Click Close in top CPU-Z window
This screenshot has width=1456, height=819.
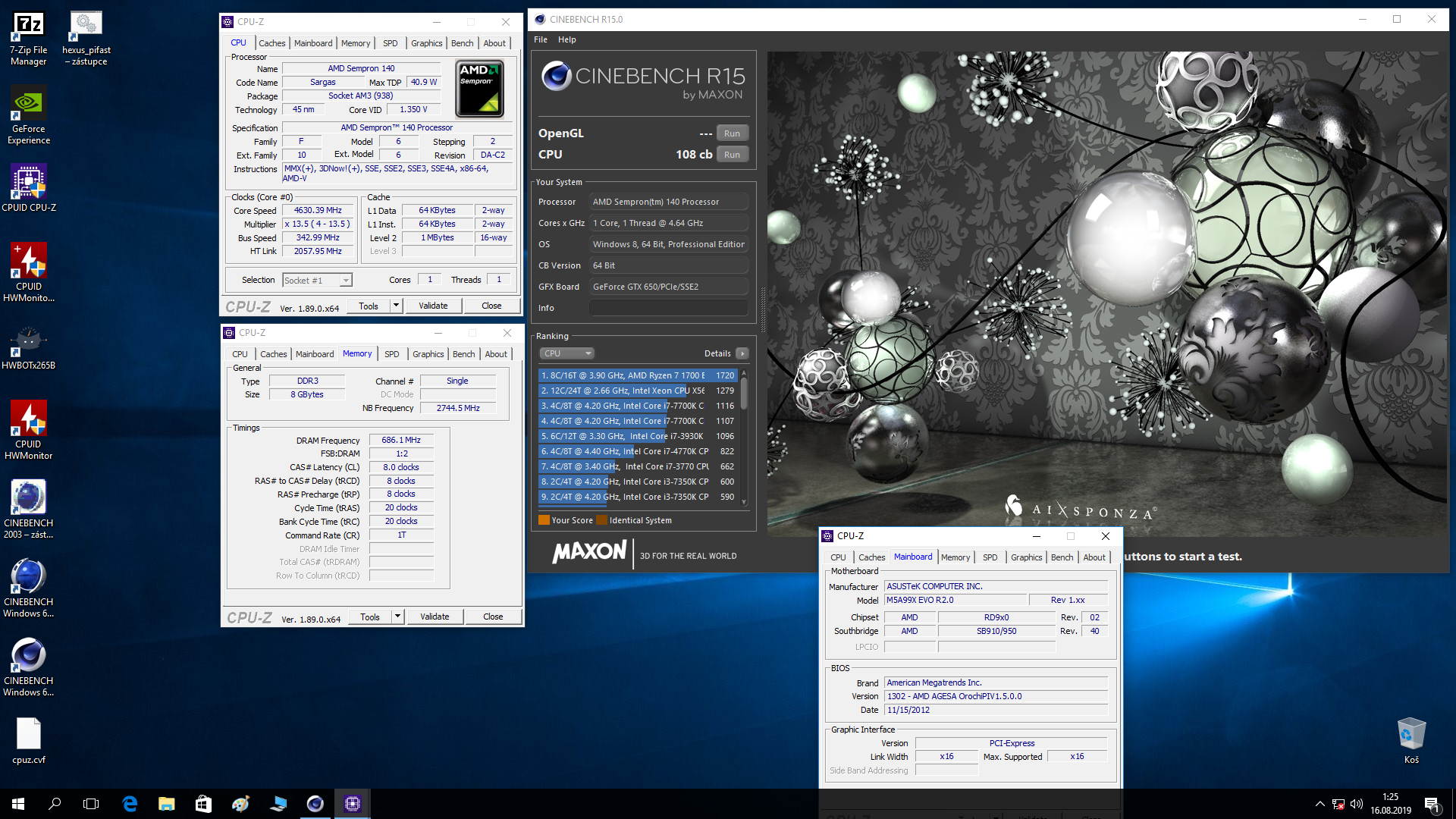click(x=491, y=306)
